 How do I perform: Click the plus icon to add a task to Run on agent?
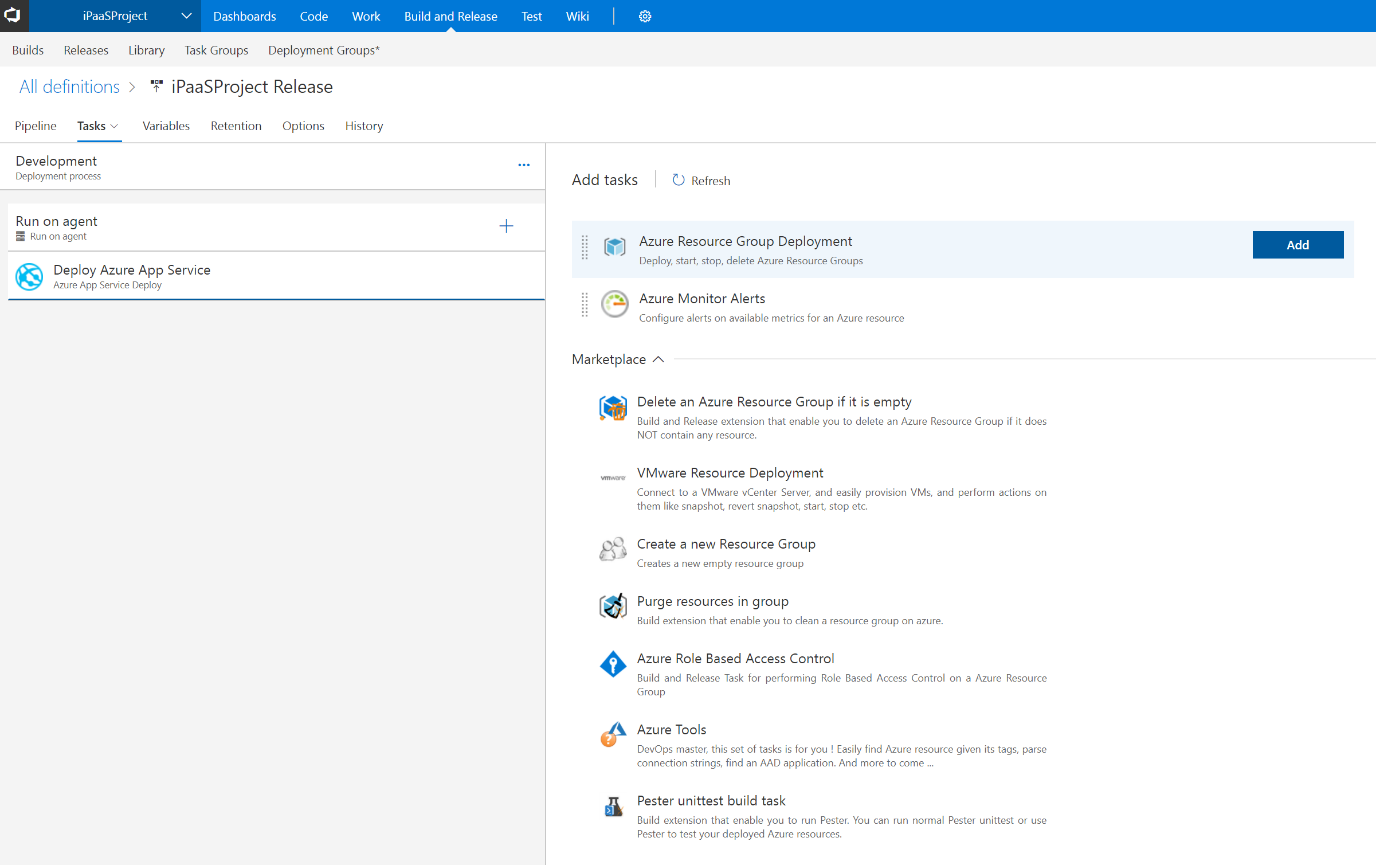[506, 226]
